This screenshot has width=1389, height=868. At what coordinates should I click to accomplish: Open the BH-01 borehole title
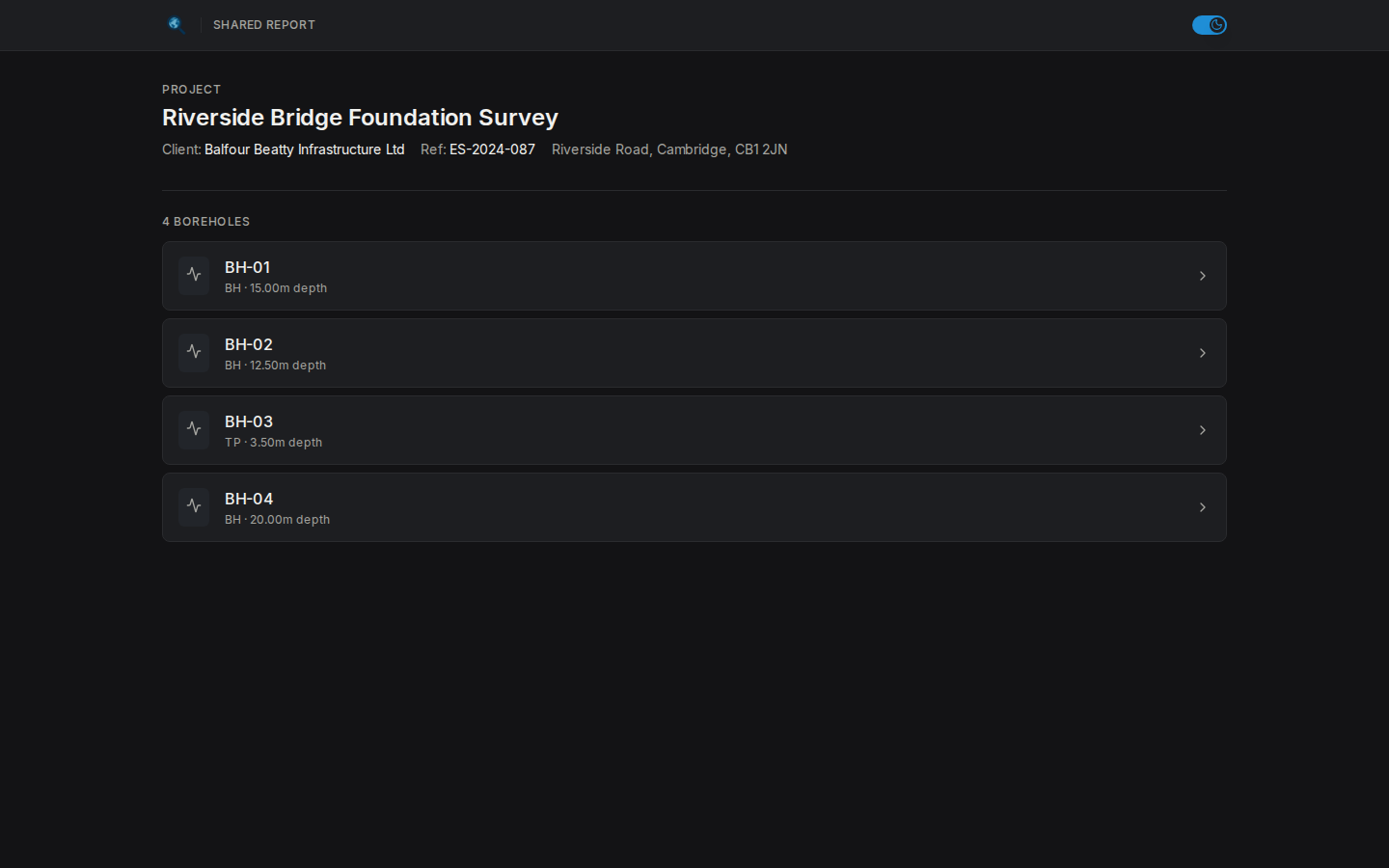pos(247,267)
